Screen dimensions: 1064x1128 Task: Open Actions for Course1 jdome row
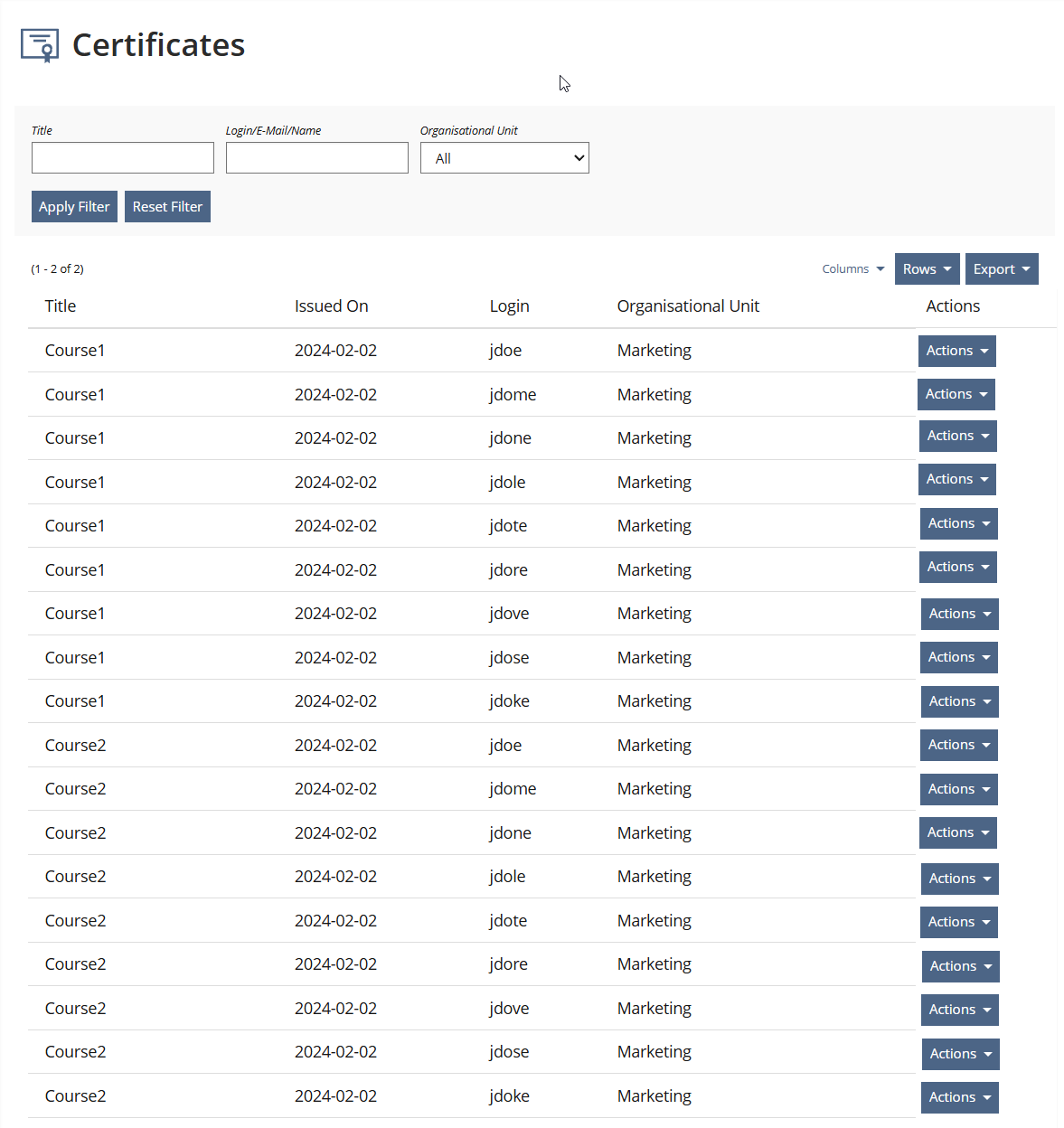[x=956, y=394]
